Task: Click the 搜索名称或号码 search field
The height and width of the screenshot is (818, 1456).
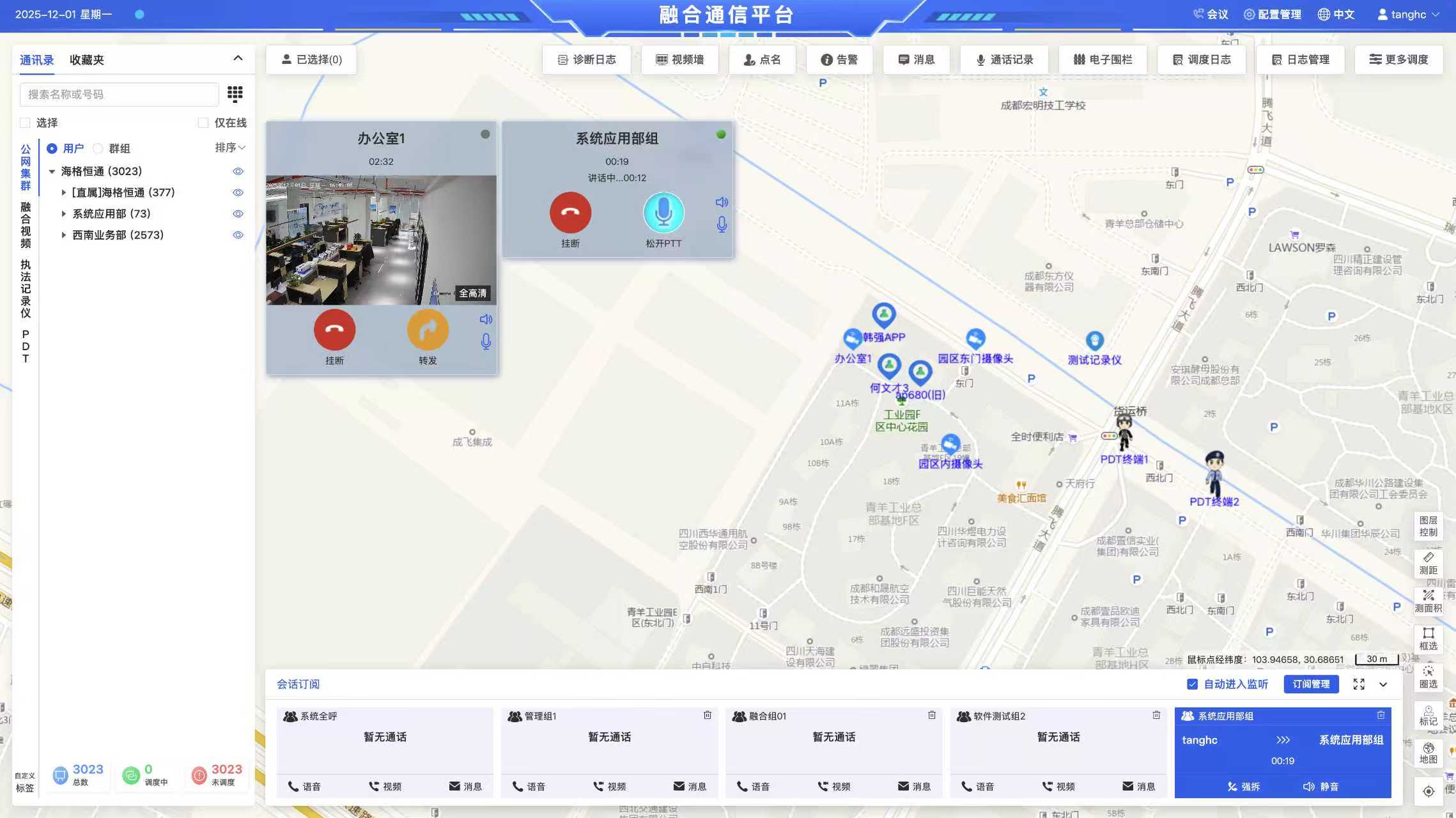Action: coord(120,95)
